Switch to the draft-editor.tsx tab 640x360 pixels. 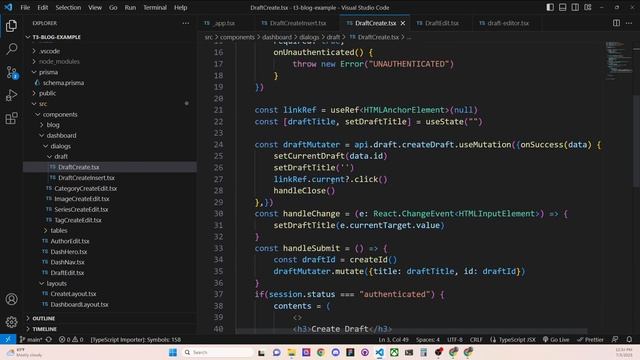coord(507,23)
